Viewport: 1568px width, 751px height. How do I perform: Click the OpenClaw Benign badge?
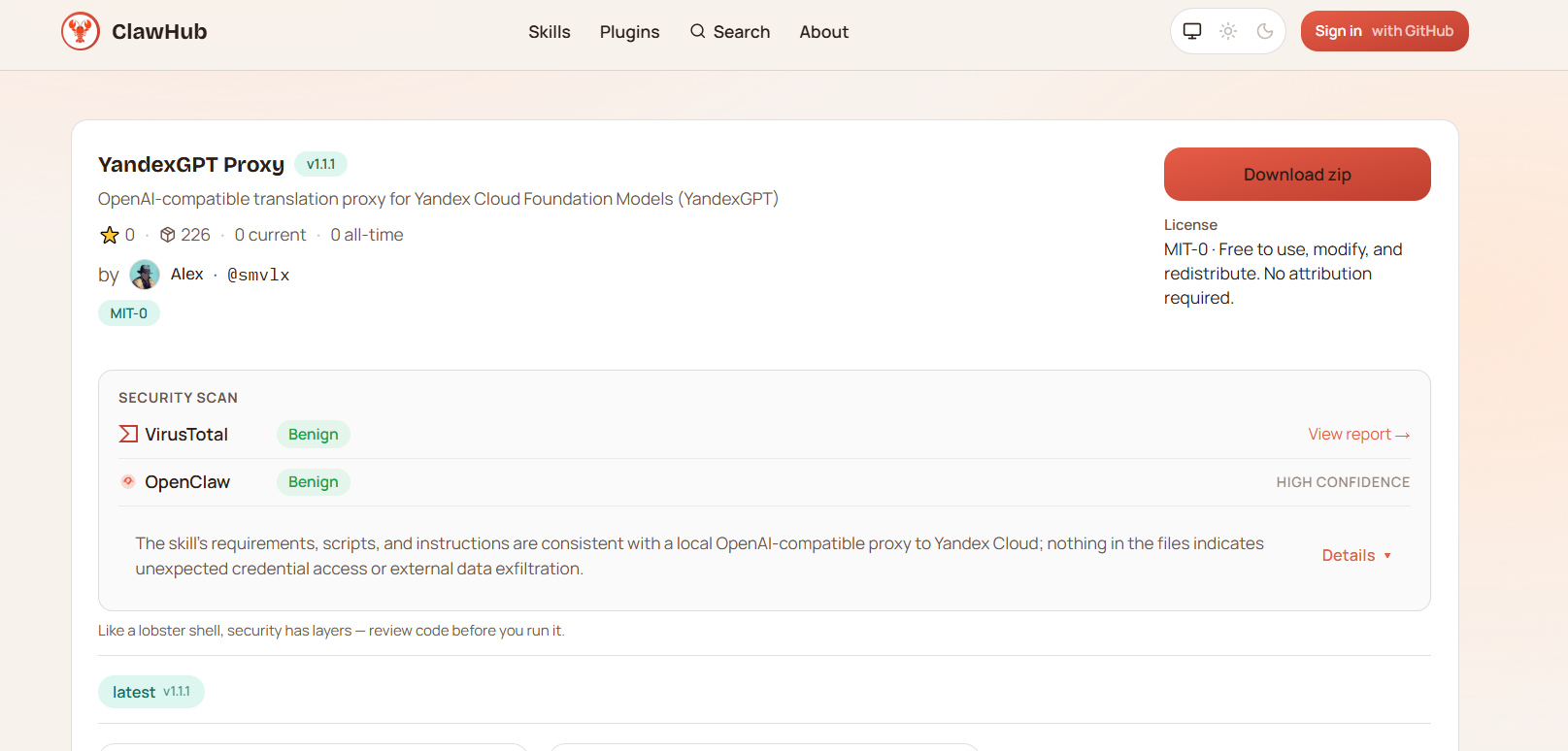click(x=314, y=482)
